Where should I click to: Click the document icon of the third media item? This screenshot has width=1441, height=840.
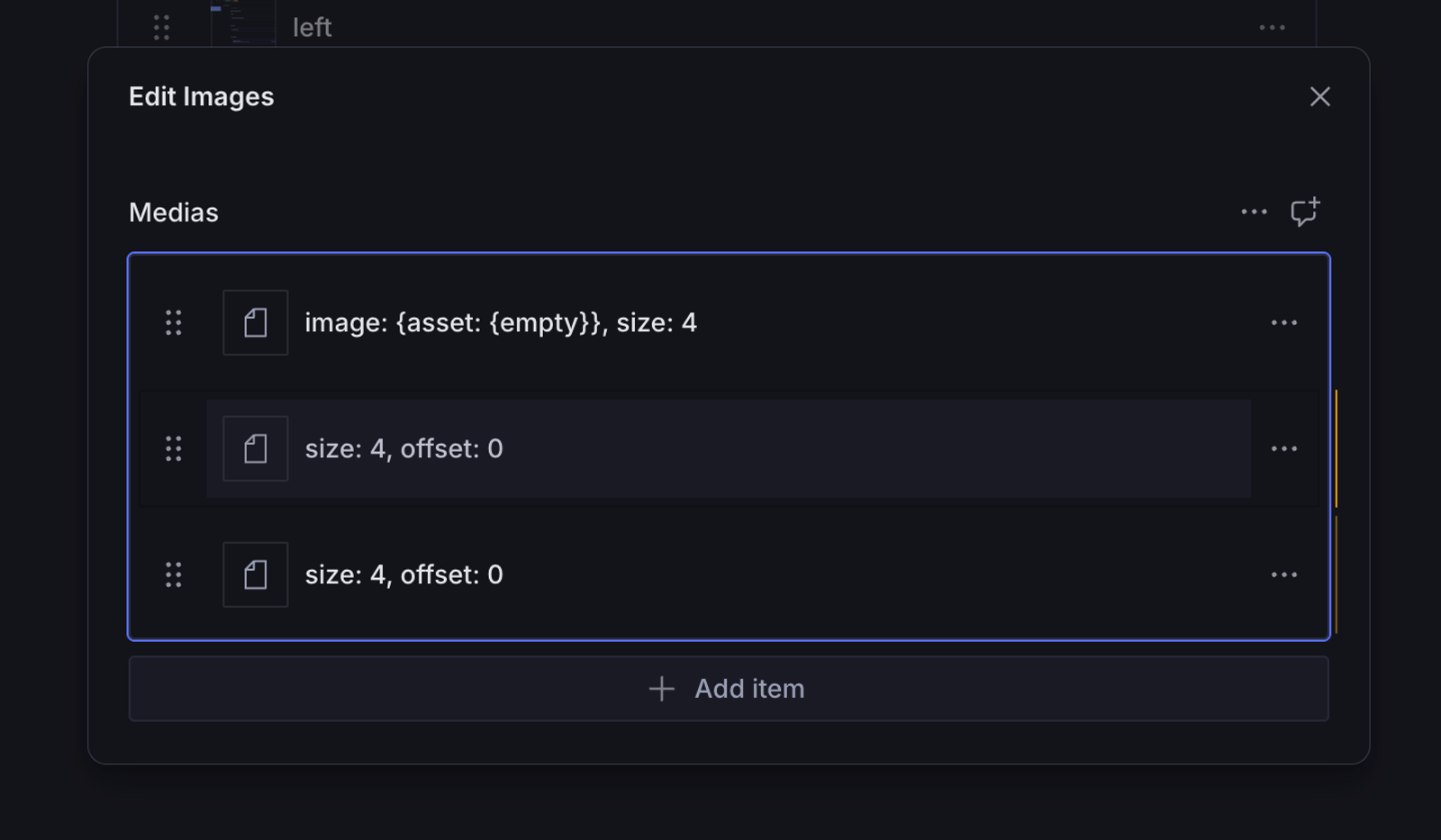click(256, 574)
